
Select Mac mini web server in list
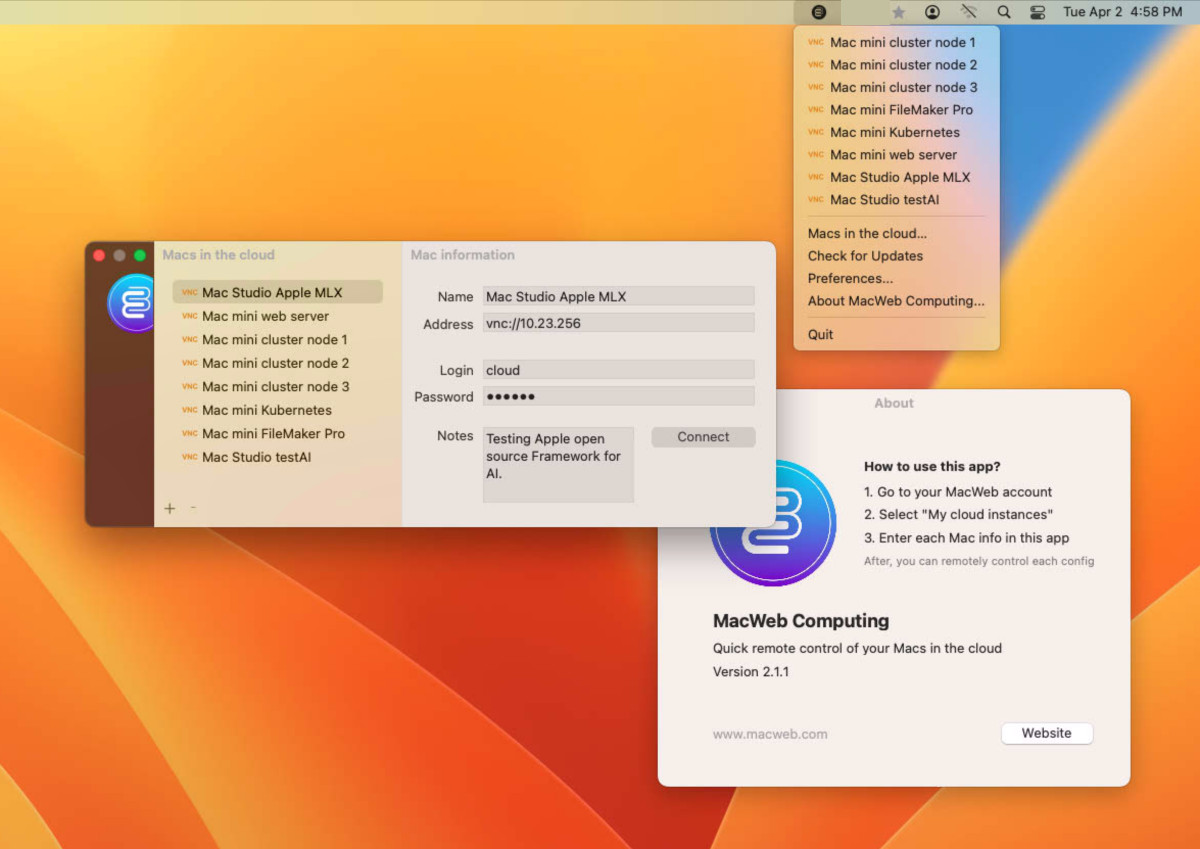(277, 316)
